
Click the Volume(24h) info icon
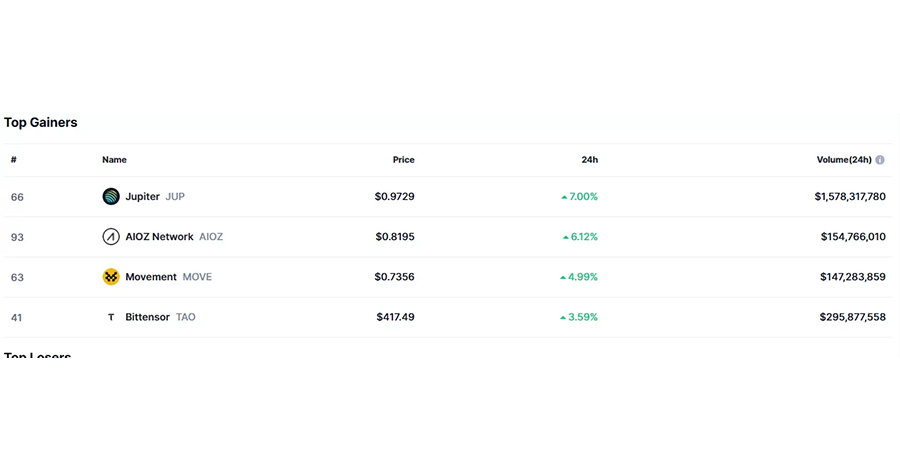click(880, 160)
